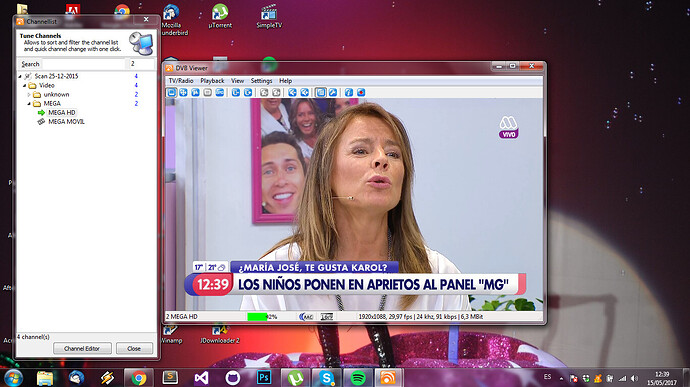
Task: Click the fifth blue toolbar icon before separator
Action: pos(220,92)
